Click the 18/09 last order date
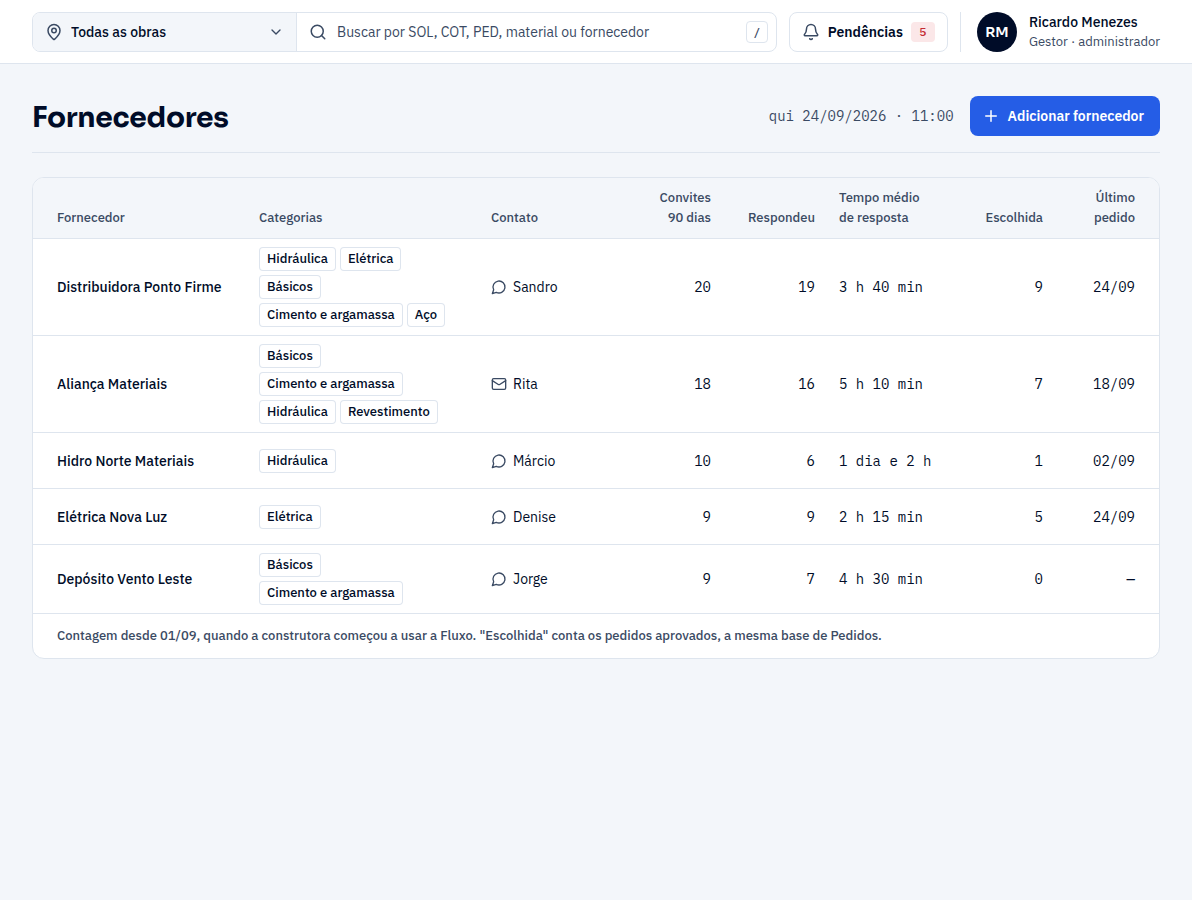Viewport: 1192px width, 900px height. (1114, 384)
